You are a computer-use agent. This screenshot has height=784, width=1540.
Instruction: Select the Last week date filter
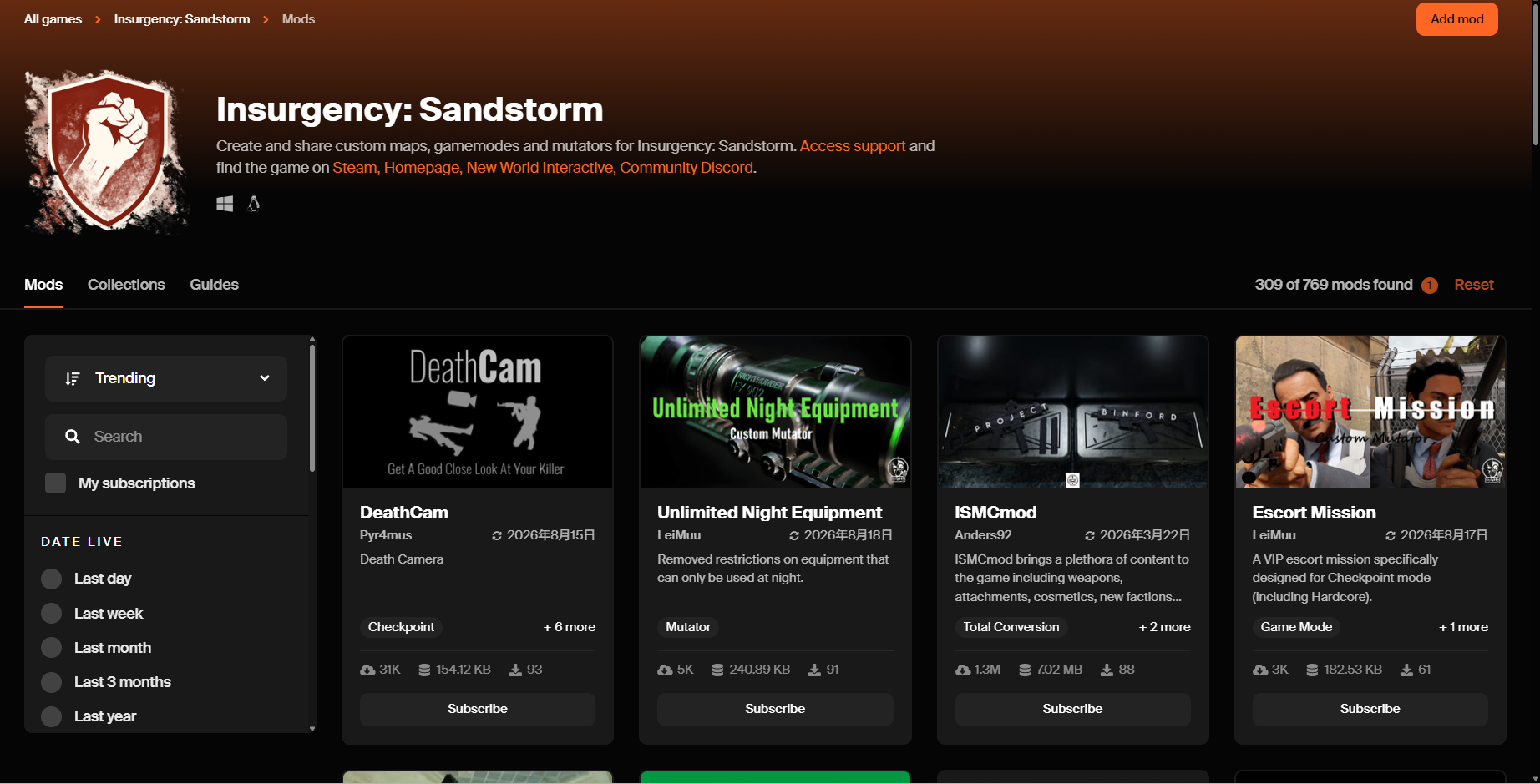[52, 614]
